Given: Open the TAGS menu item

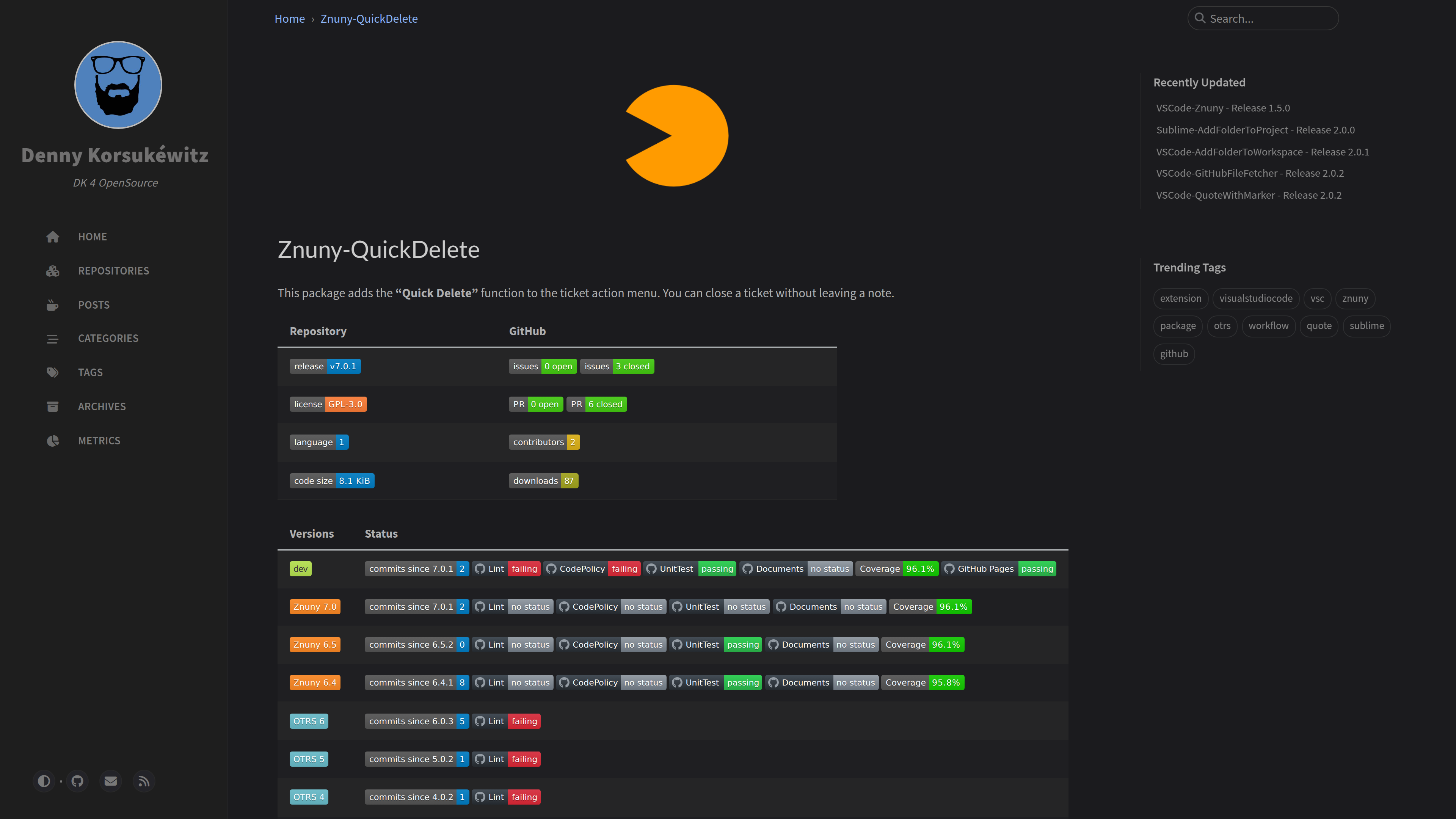Looking at the screenshot, I should click(91, 372).
